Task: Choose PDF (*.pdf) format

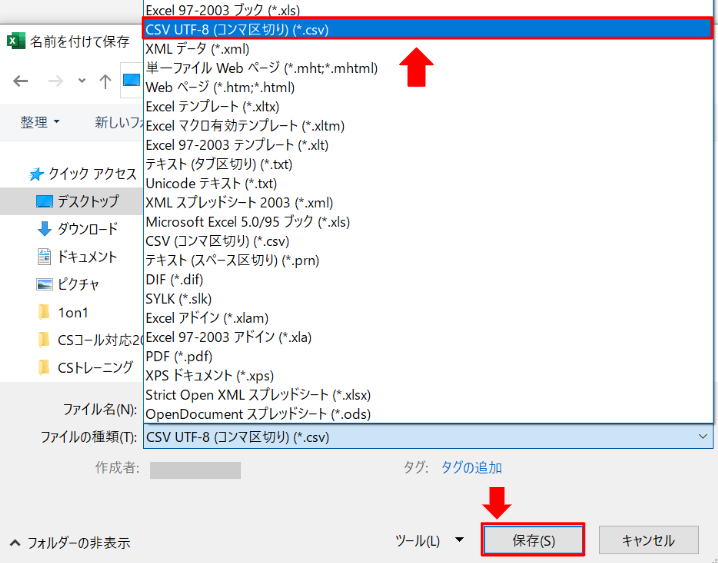Action: coord(428,356)
